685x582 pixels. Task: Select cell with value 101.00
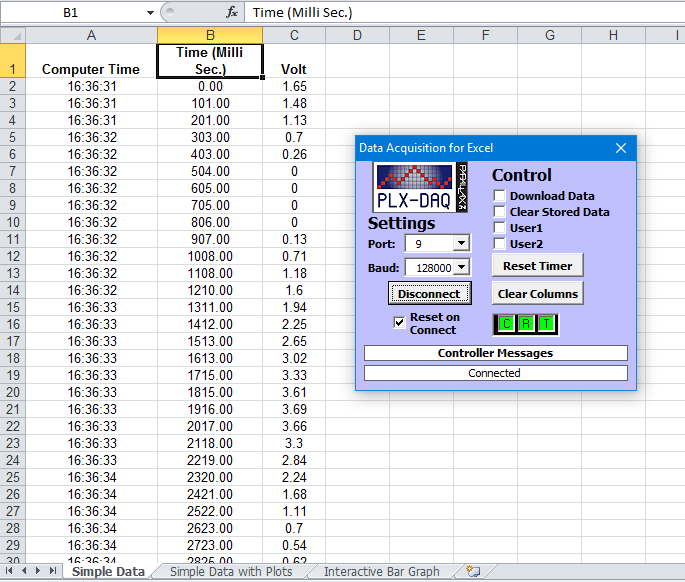coord(210,103)
